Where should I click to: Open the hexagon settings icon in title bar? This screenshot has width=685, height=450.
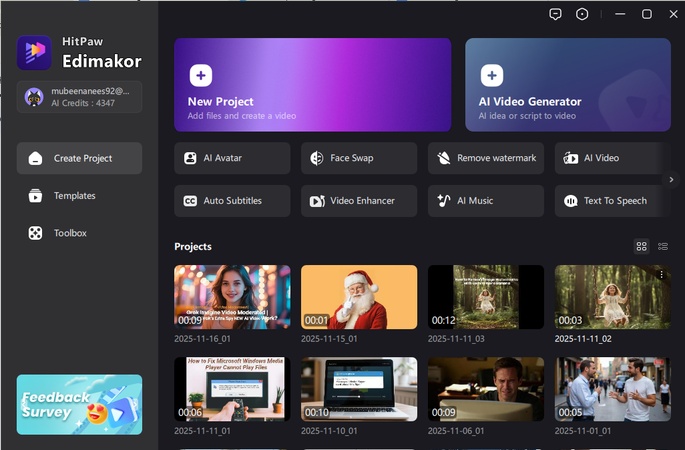pyautogui.click(x=583, y=14)
